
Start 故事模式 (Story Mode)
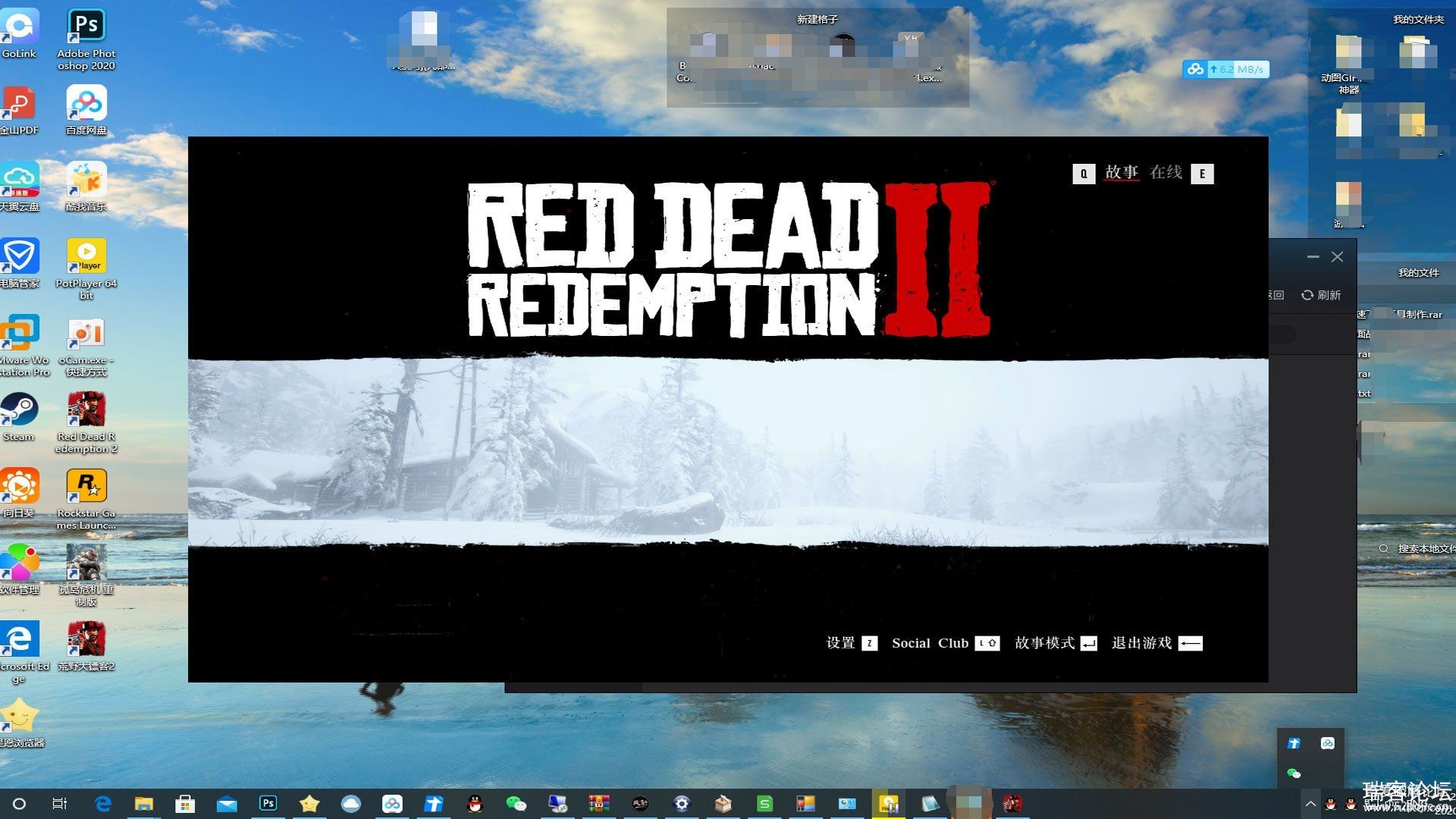coord(1044,643)
